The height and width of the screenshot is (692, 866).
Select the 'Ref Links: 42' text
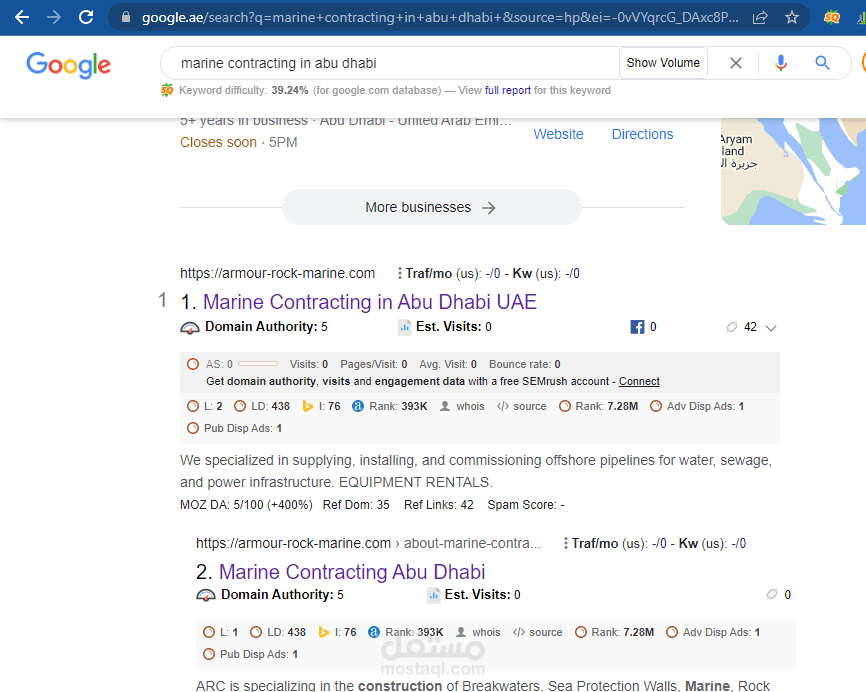pos(439,505)
